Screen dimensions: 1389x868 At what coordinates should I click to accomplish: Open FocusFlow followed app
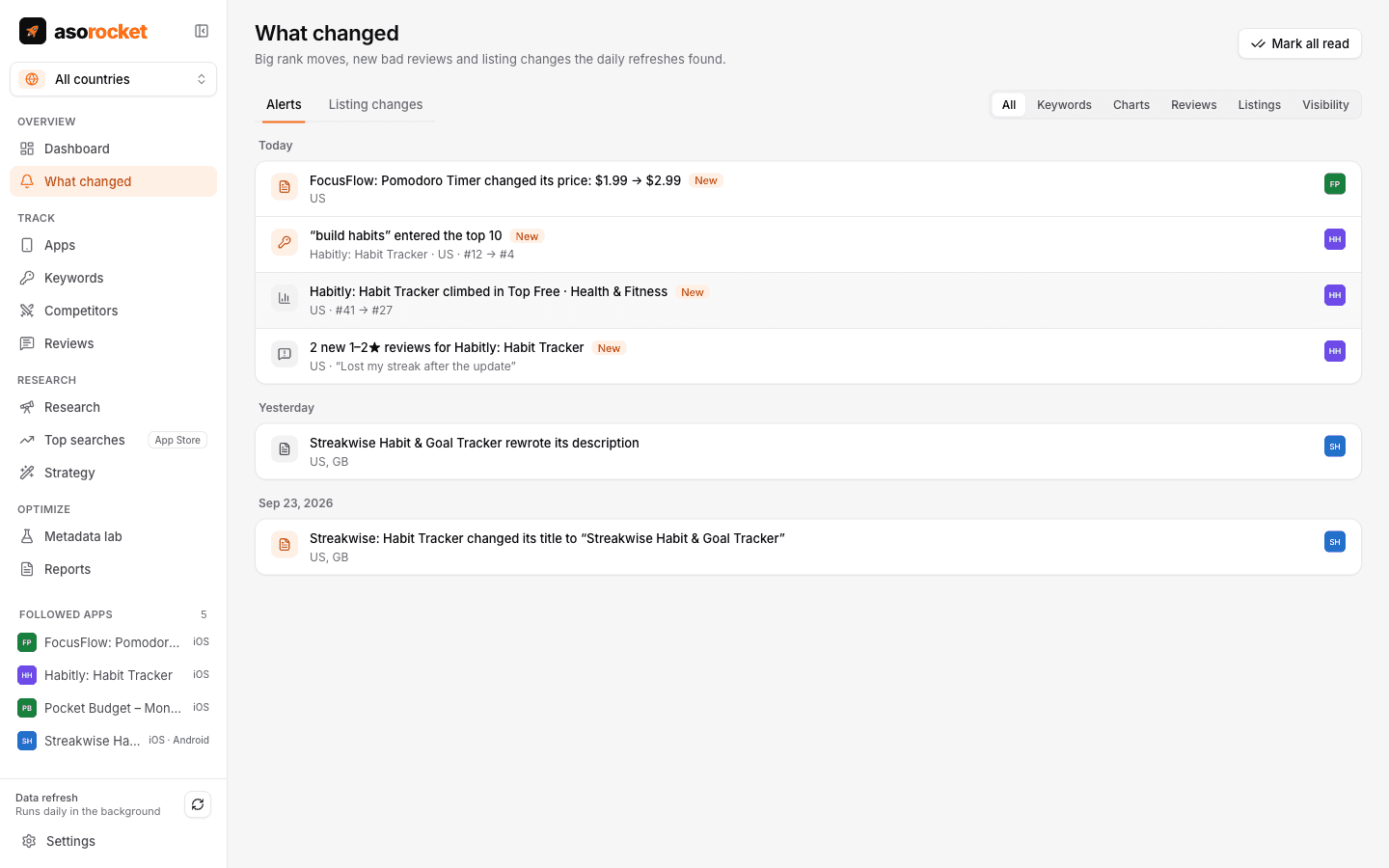click(113, 642)
